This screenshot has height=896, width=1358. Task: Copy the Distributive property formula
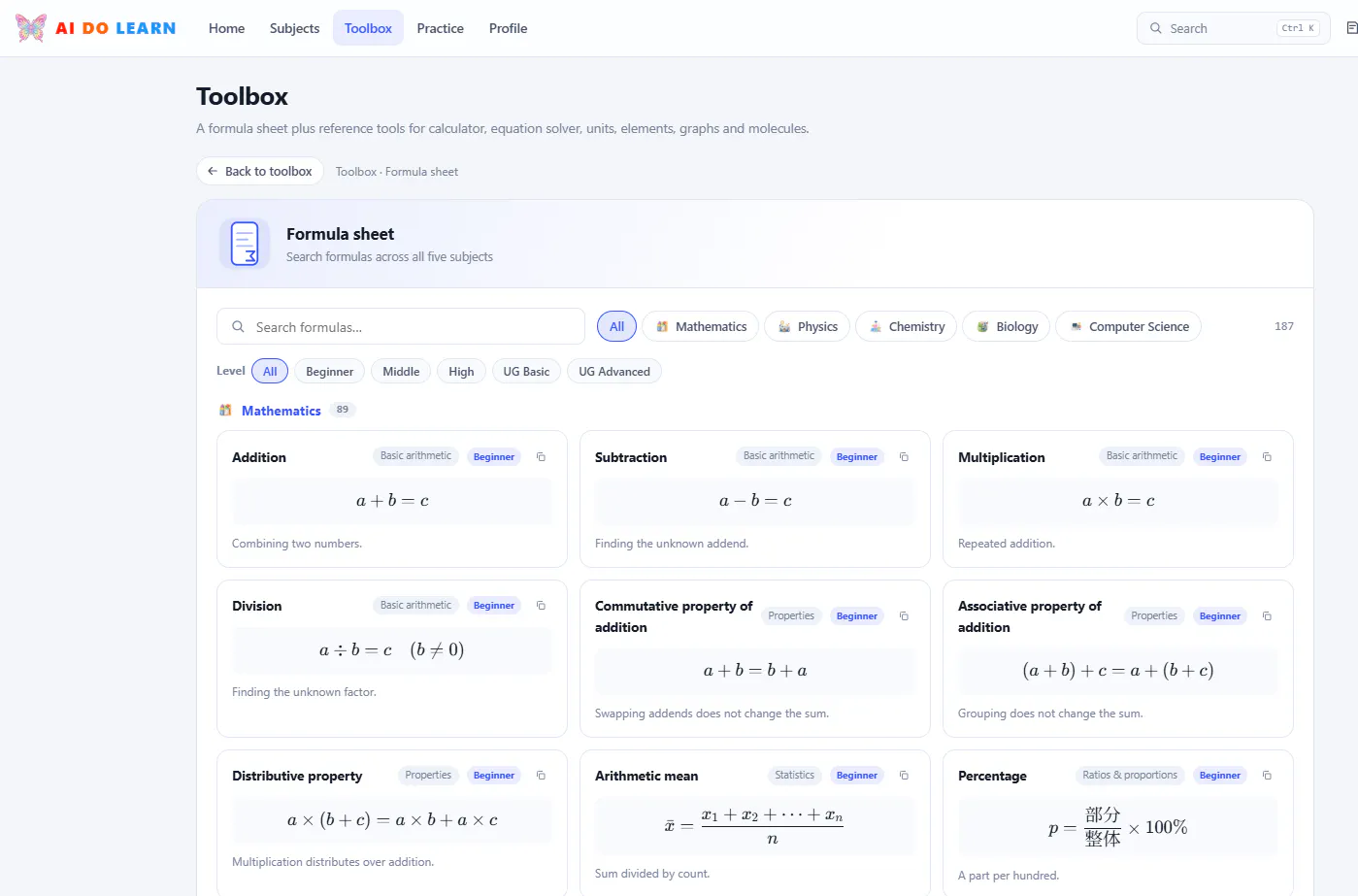click(x=541, y=776)
